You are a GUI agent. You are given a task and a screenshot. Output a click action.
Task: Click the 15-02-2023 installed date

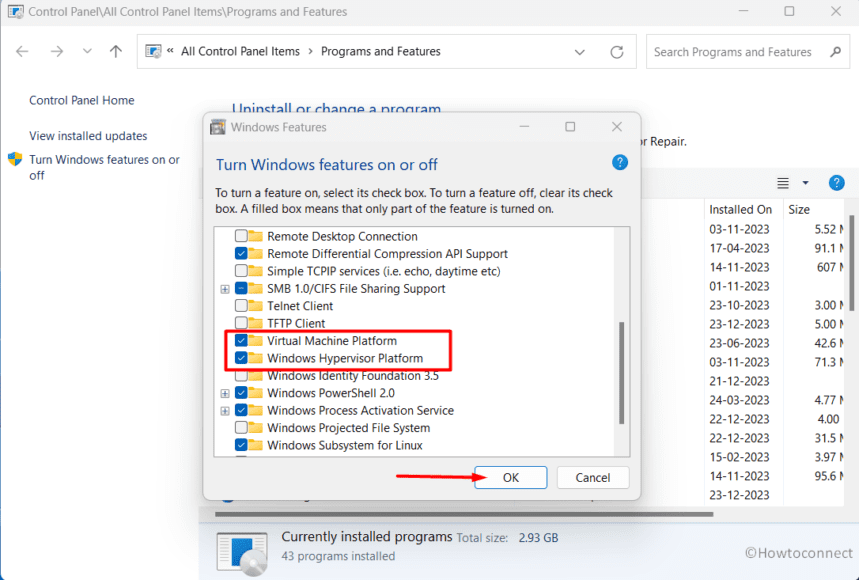(x=740, y=457)
